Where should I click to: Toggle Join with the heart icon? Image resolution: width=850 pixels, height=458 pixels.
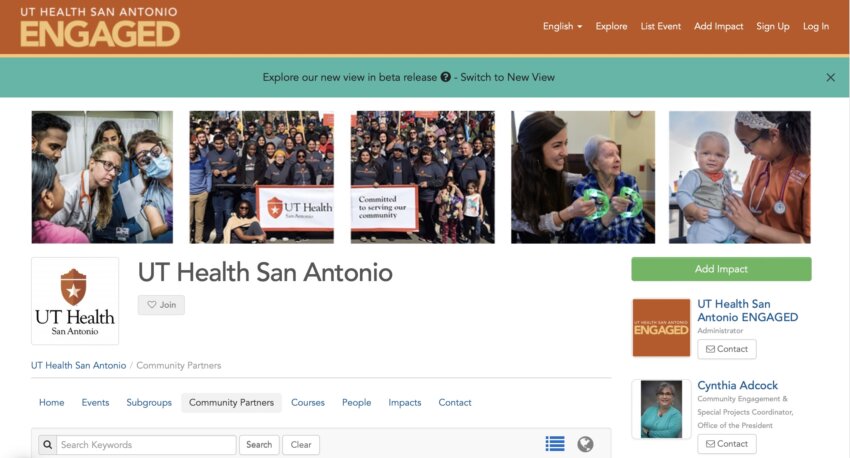click(x=161, y=305)
